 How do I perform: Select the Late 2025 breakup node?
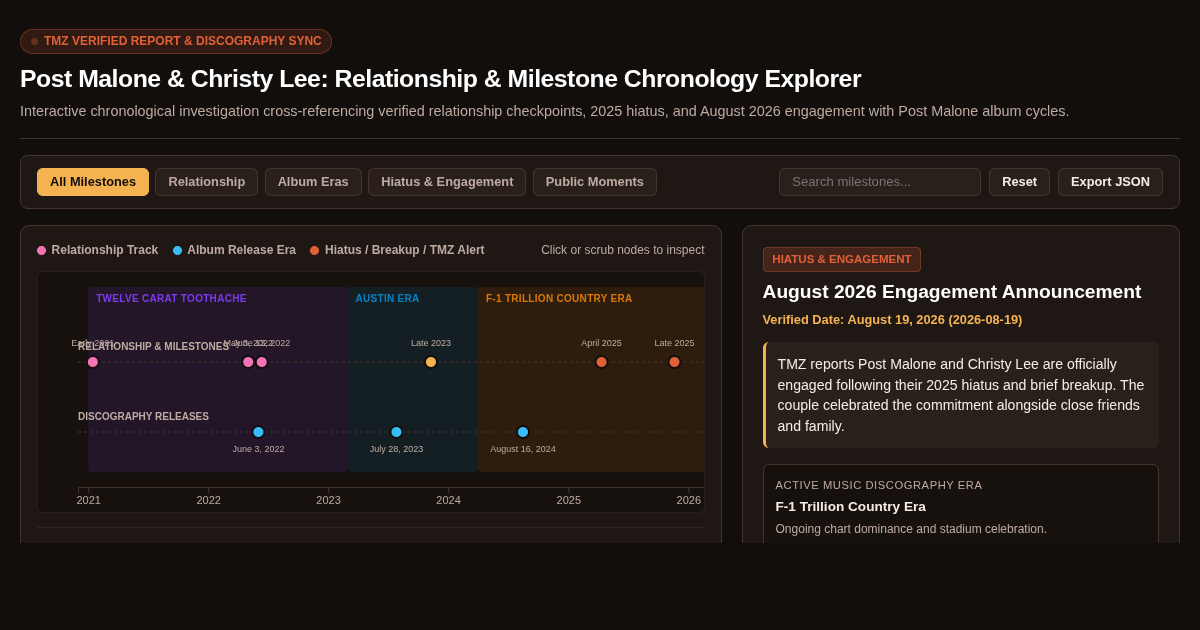tap(674, 362)
